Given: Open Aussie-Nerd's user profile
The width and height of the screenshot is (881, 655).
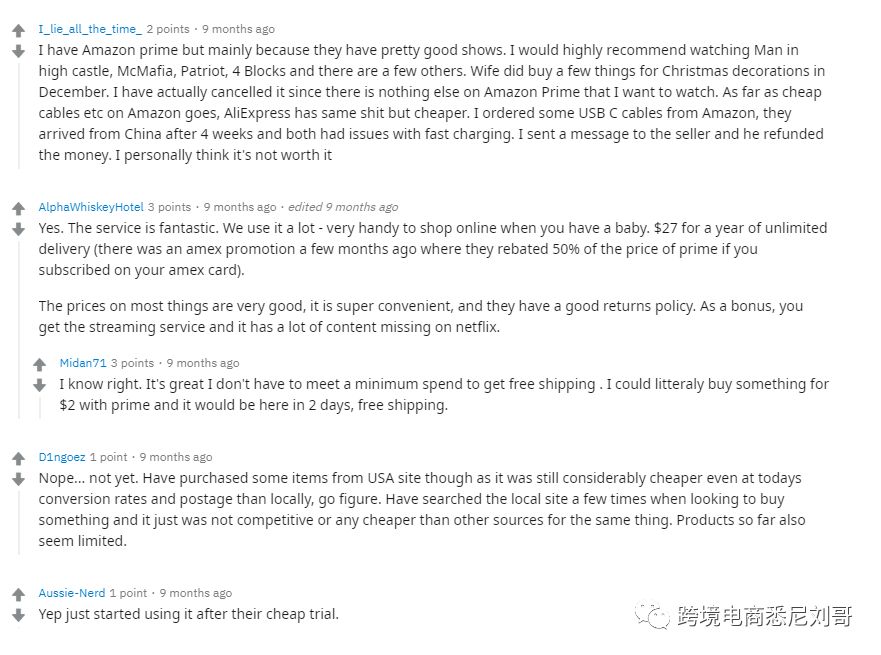Looking at the screenshot, I should [x=72, y=592].
